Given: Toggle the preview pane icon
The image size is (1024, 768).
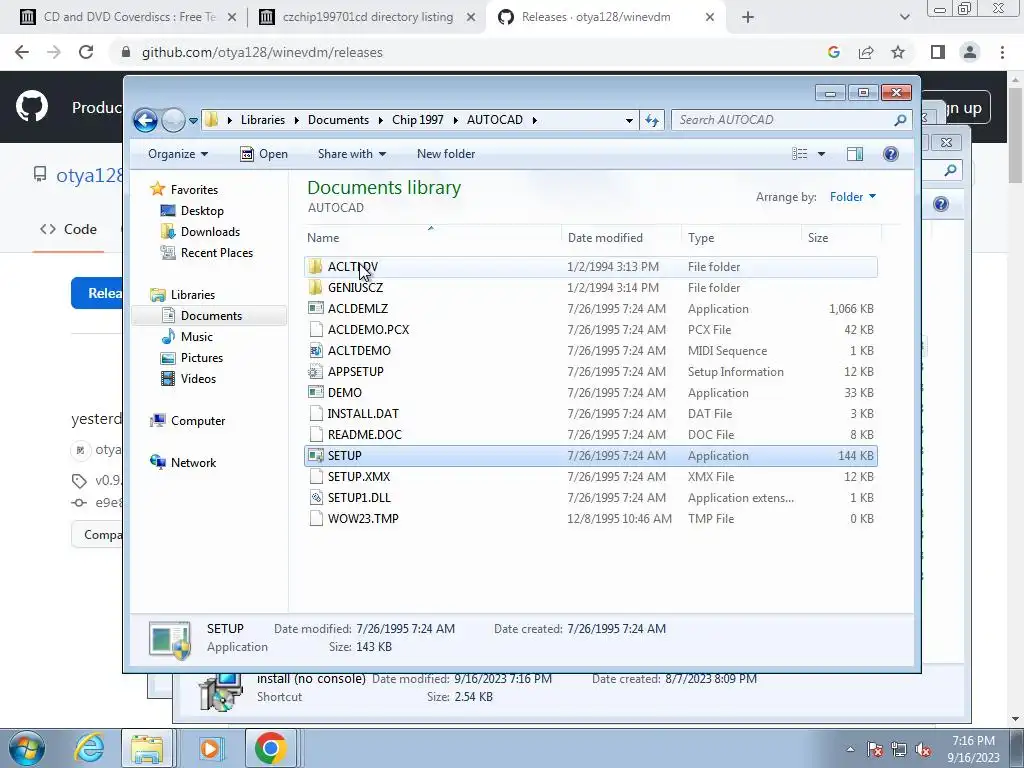Looking at the screenshot, I should pyautogui.click(x=855, y=154).
